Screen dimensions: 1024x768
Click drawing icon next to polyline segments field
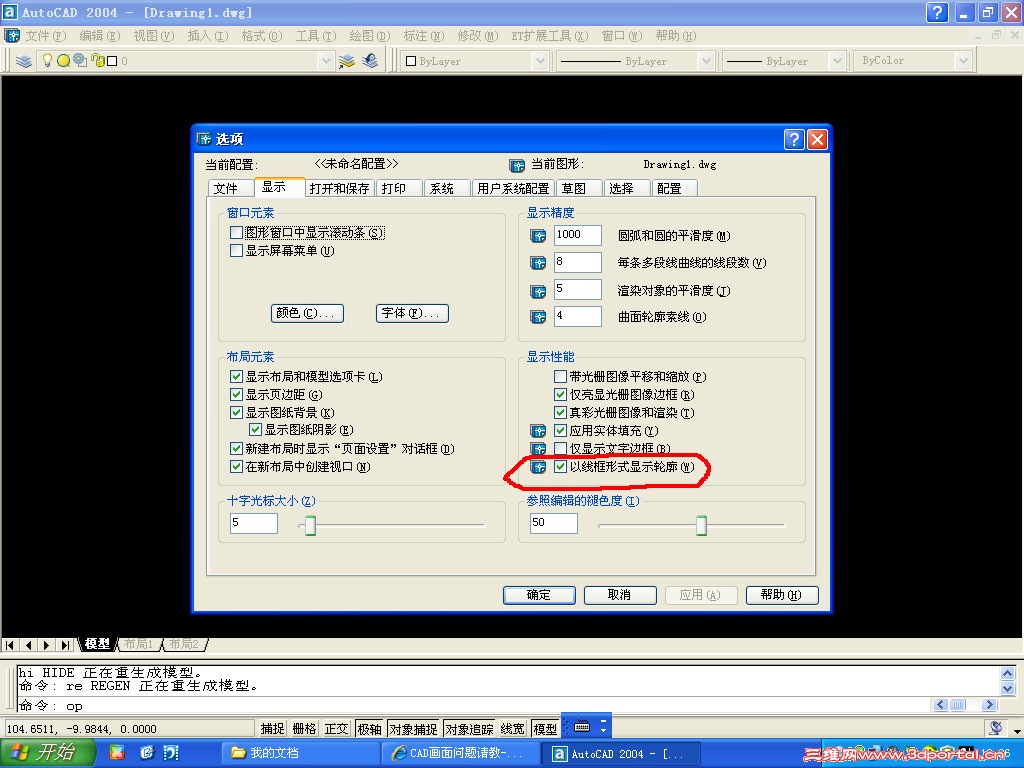[538, 263]
